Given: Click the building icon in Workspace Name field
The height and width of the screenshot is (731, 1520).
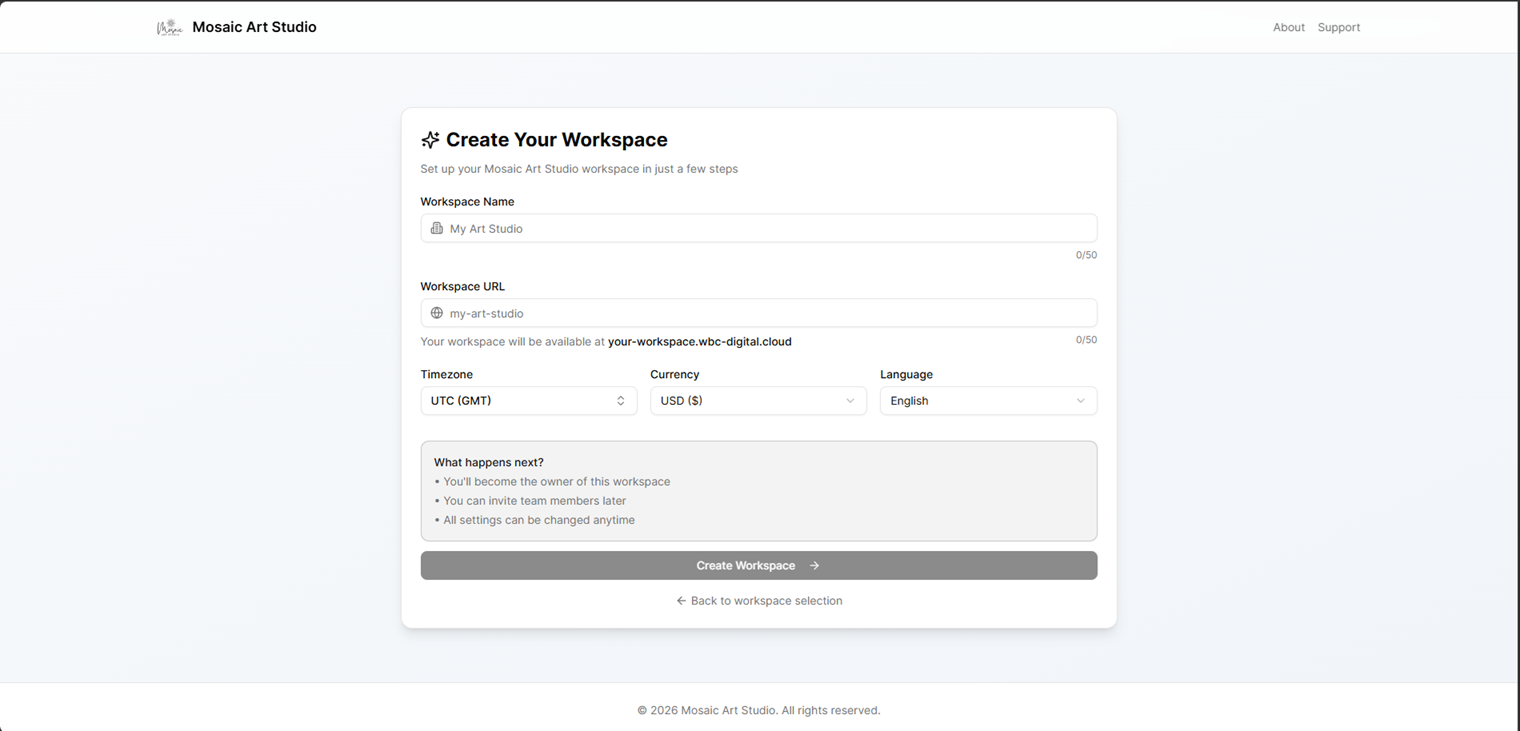Looking at the screenshot, I should pos(437,228).
